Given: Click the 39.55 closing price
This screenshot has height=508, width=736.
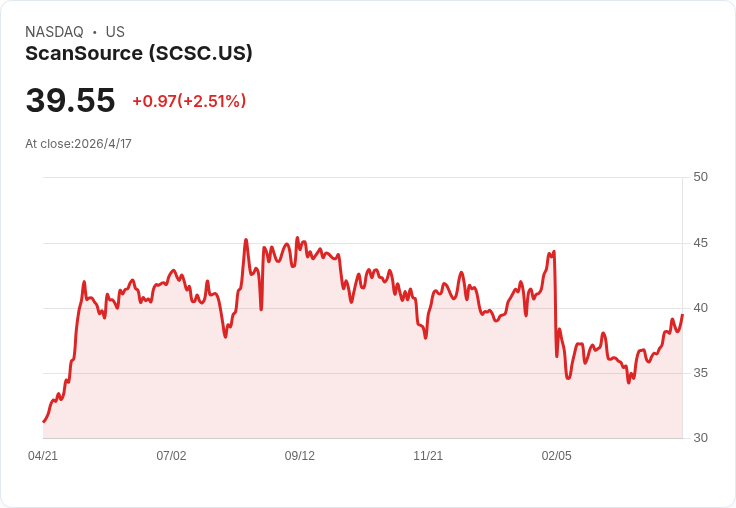Looking at the screenshot, I should [x=70, y=100].
